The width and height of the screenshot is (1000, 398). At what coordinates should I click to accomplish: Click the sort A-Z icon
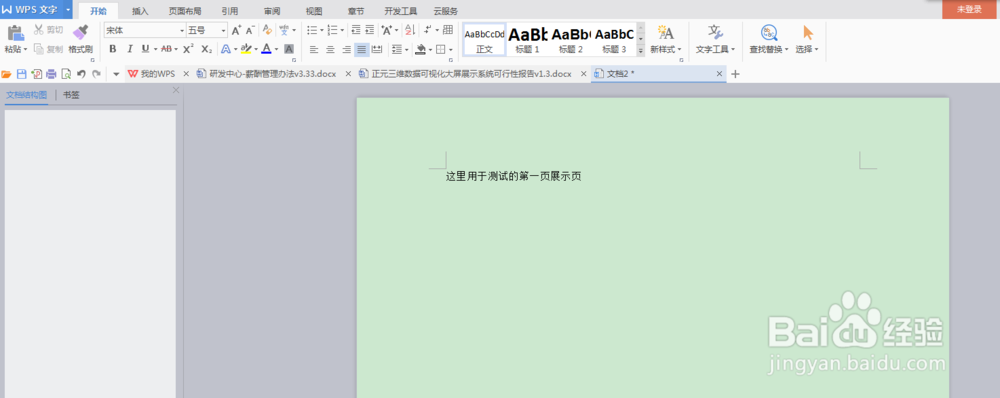410,30
